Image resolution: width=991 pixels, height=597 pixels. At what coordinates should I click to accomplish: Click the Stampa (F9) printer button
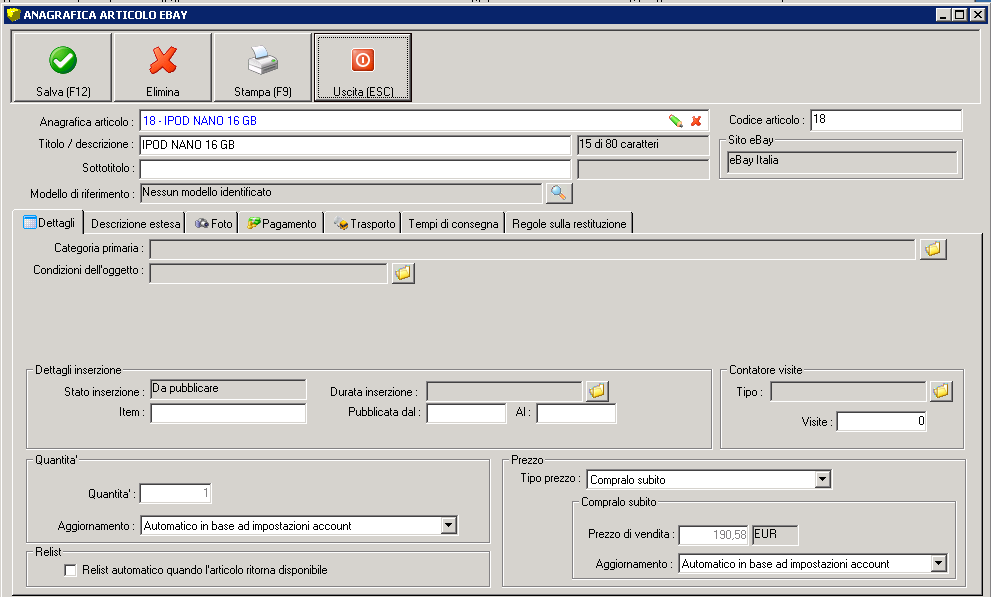262,67
